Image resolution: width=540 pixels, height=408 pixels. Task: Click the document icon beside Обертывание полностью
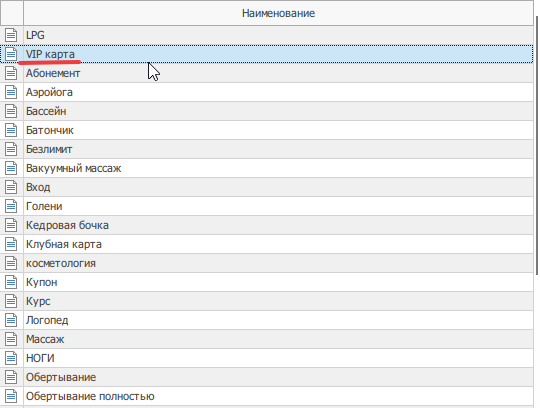[11, 396]
